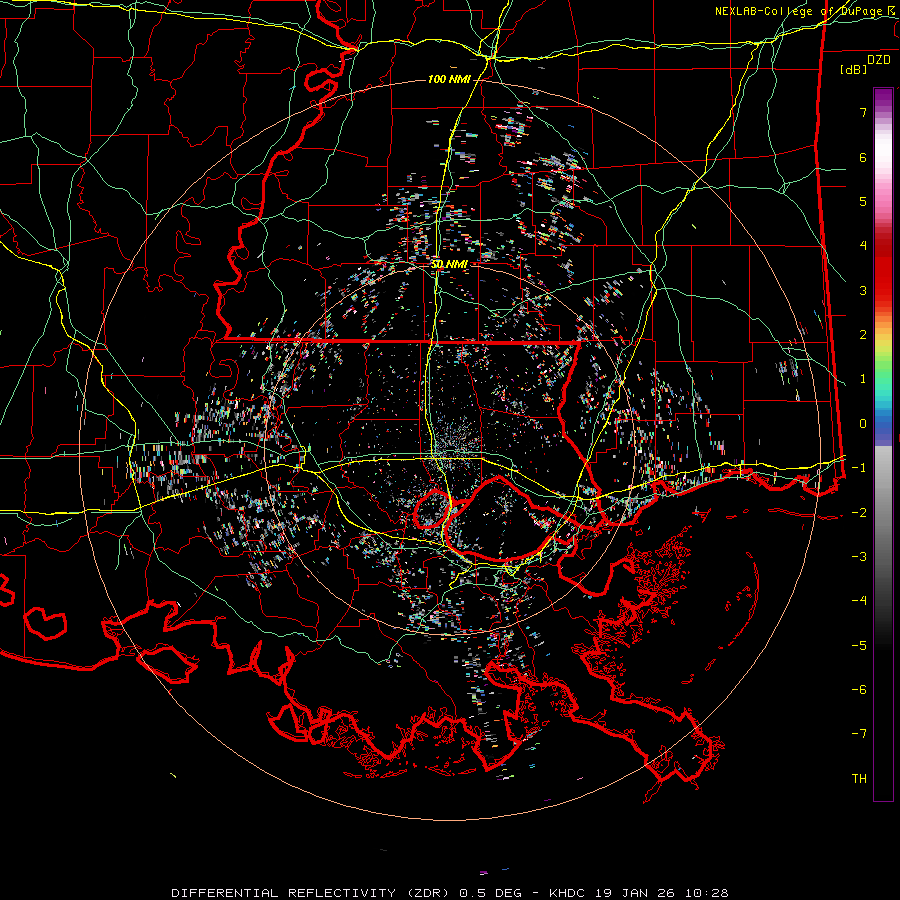Click the '100 NMI' range ring label

[x=449, y=79]
